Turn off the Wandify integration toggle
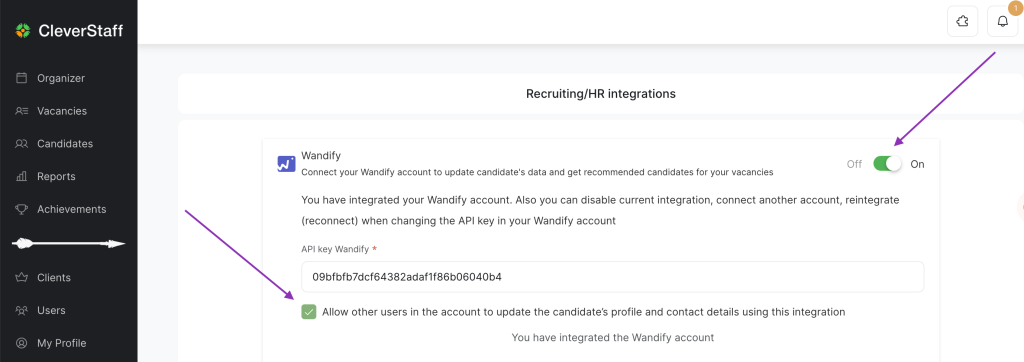1024x362 pixels. click(x=888, y=164)
